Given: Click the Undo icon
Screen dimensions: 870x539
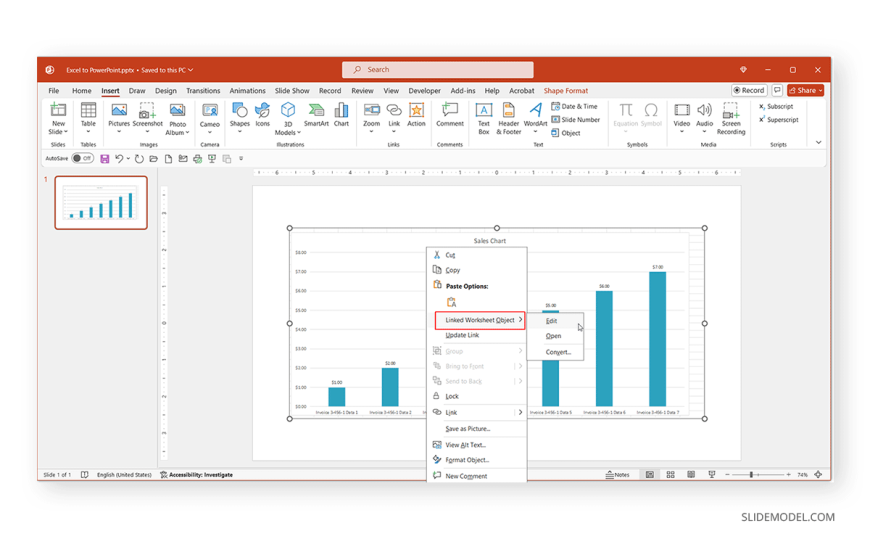Looking at the screenshot, I should [x=119, y=159].
